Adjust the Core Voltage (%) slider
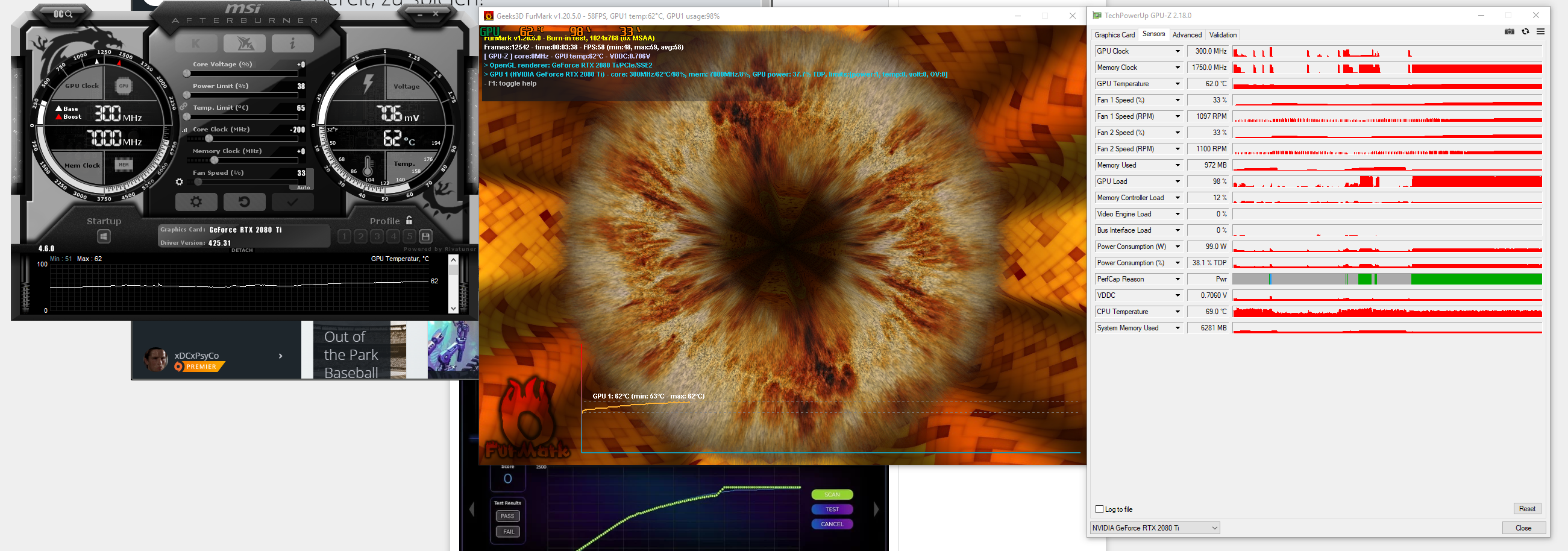Image resolution: width=1568 pixels, height=551 pixels. (x=242, y=74)
